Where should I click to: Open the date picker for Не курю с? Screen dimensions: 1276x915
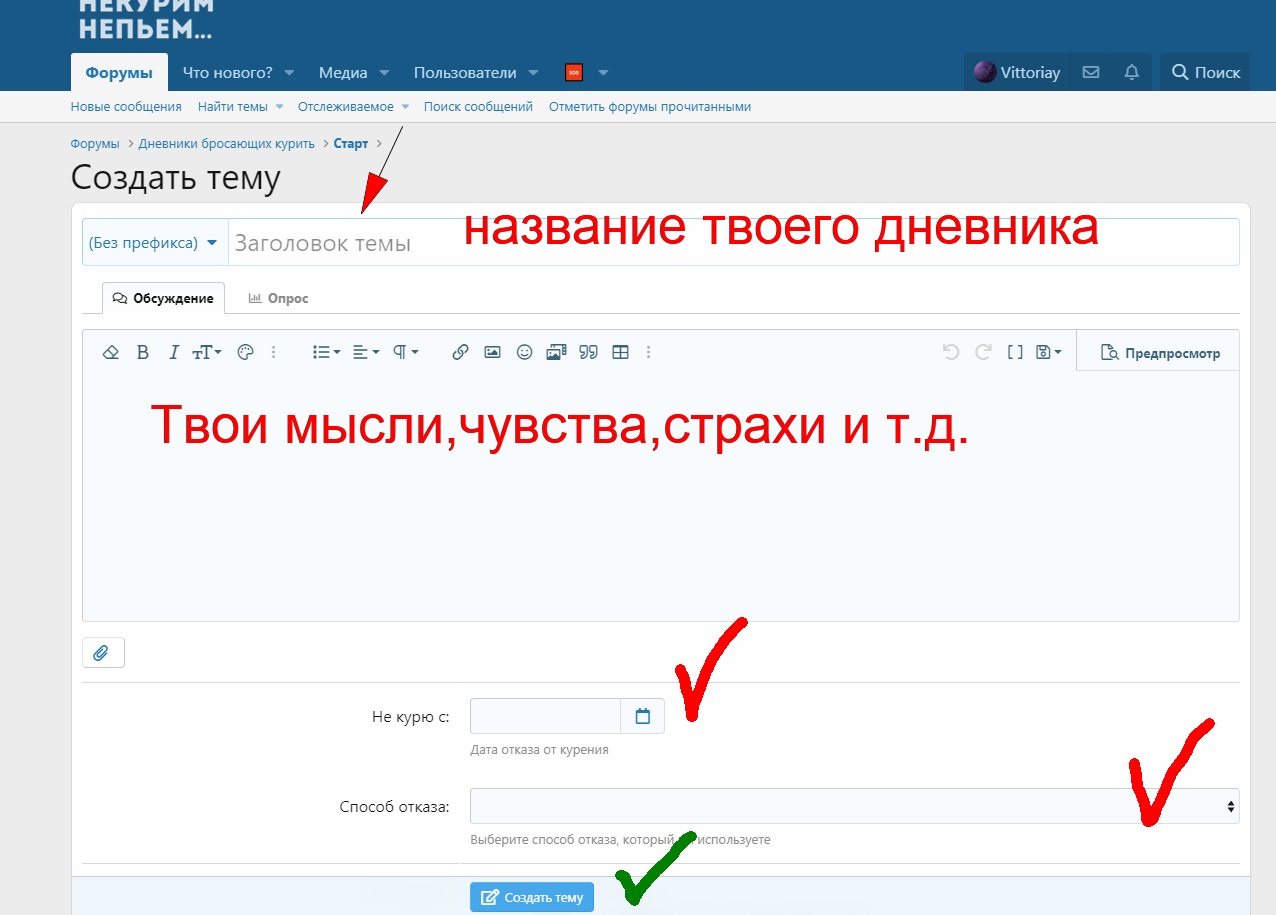pos(644,715)
